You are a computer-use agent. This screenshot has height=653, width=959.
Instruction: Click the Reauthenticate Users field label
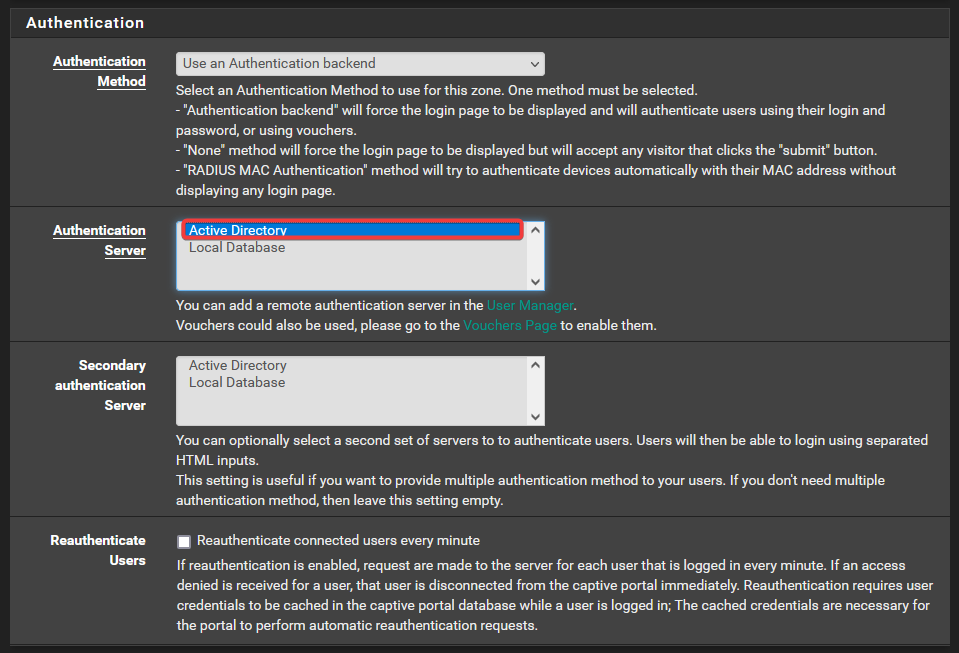click(x=98, y=550)
